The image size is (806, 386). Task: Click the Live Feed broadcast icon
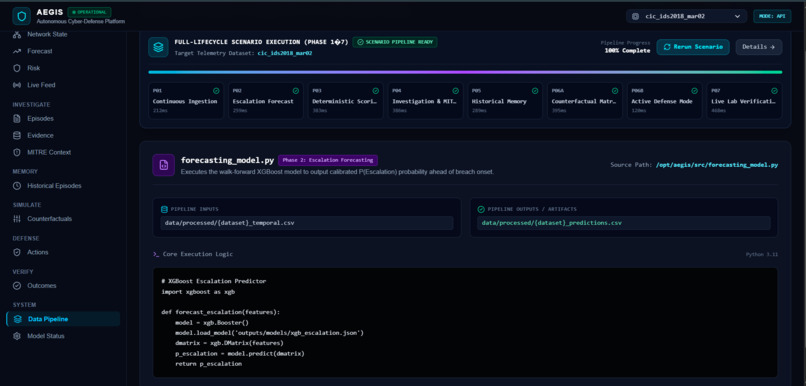[17, 85]
